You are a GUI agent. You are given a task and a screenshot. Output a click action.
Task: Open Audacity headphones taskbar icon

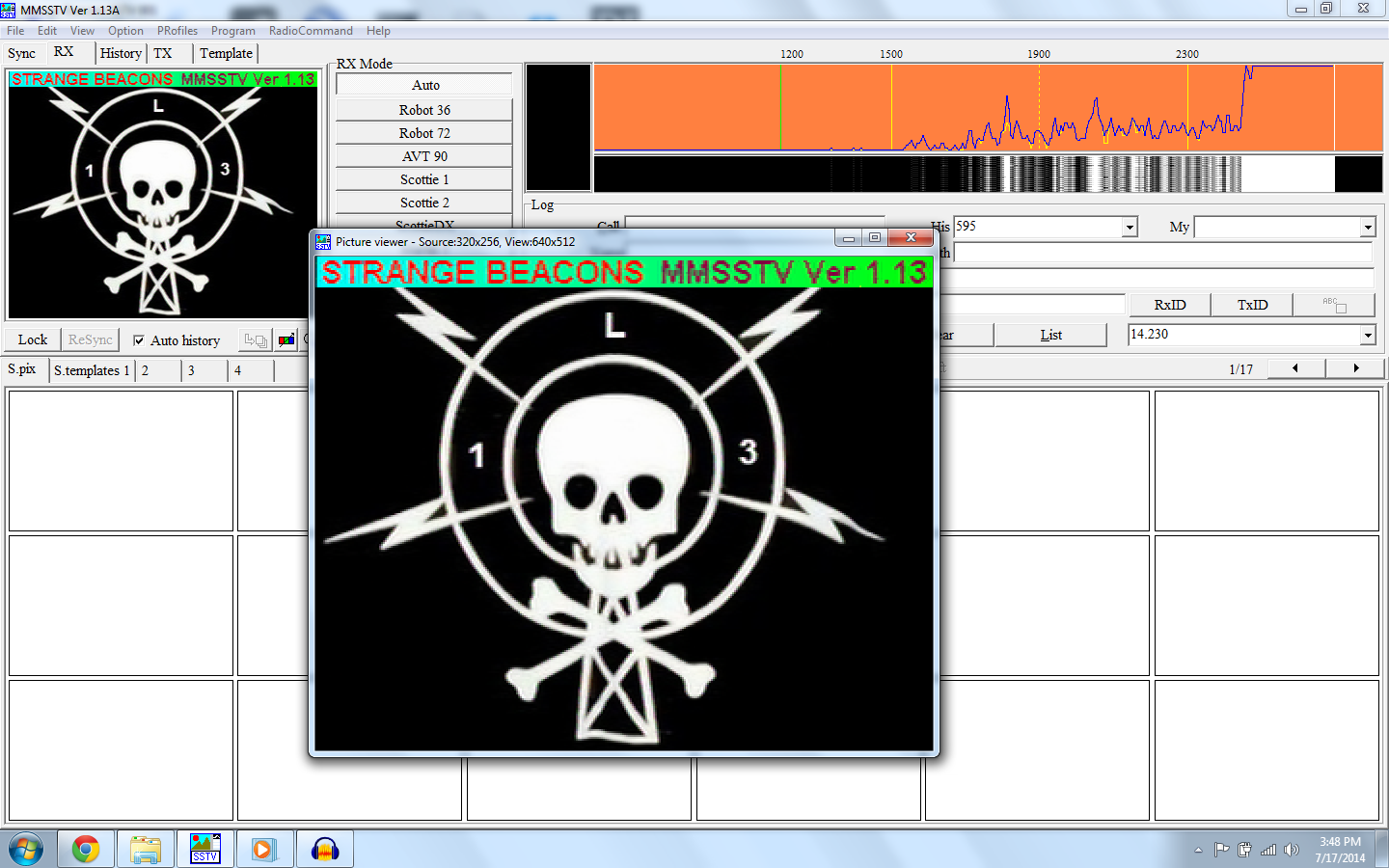coord(325,850)
